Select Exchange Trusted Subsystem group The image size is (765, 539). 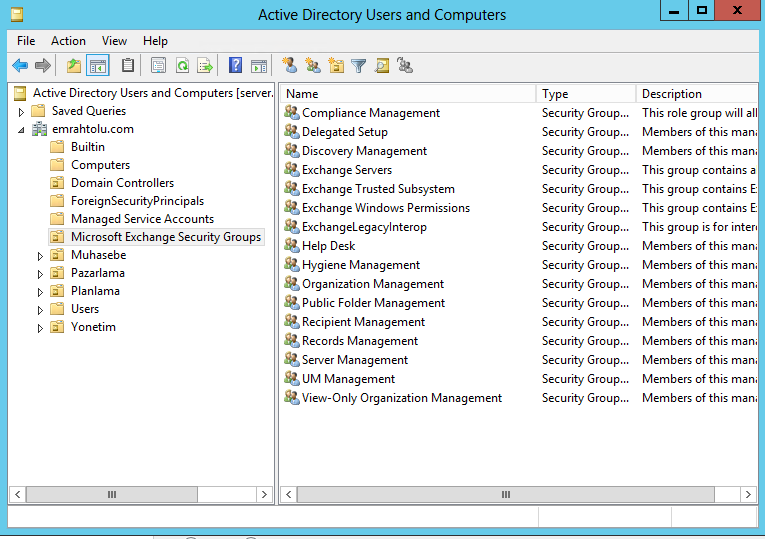[x=378, y=189]
